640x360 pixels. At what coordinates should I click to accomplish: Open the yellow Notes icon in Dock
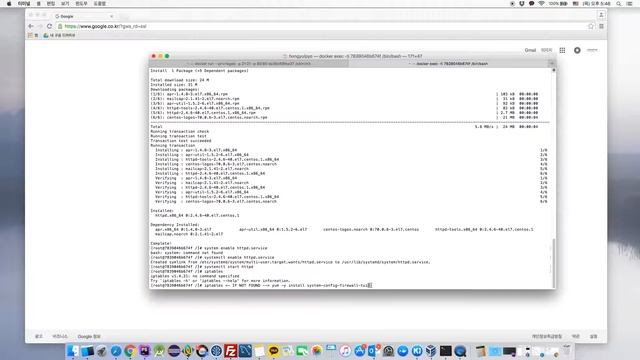click(260, 351)
